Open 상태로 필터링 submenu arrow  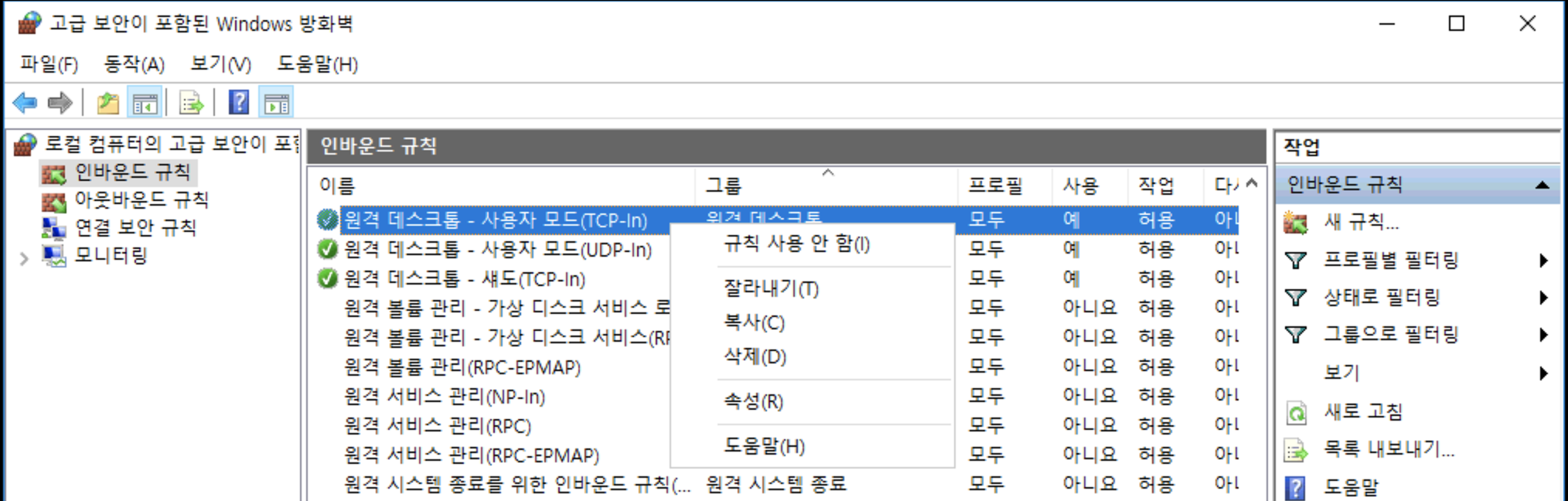pos(1543,297)
